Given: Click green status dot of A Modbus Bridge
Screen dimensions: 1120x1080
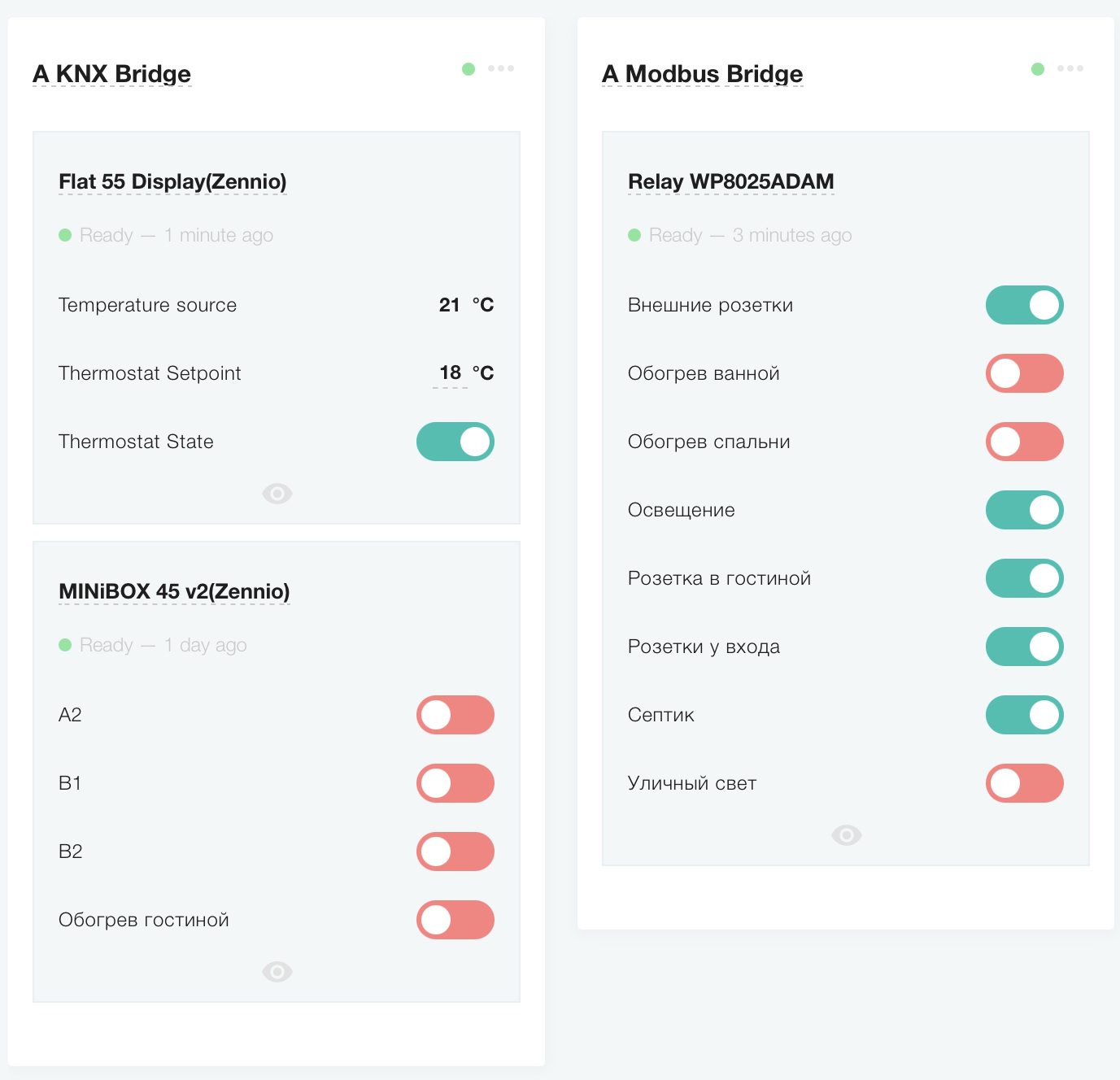Looking at the screenshot, I should pos(1038,69).
